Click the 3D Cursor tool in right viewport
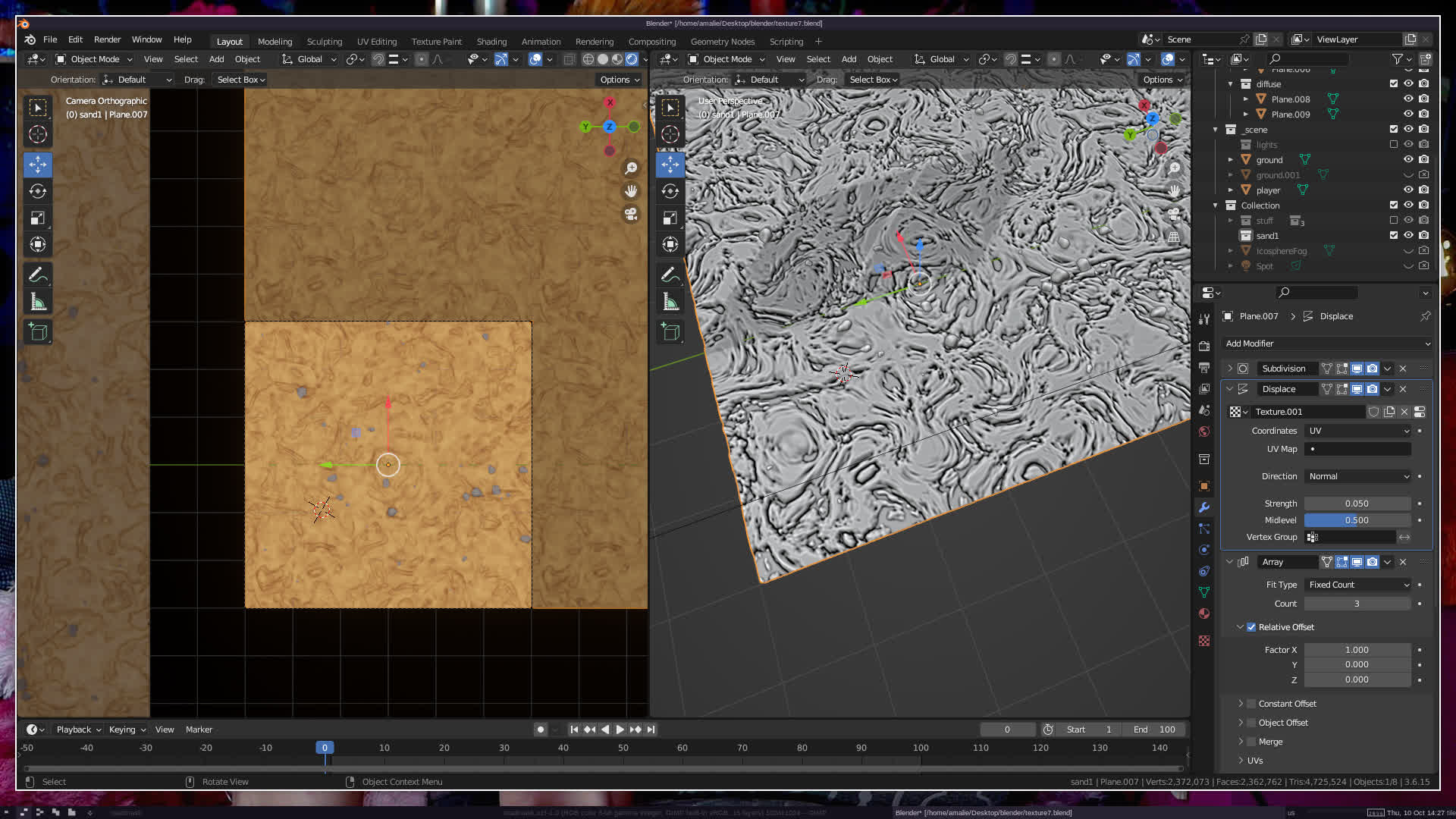The image size is (1456, 819). [x=670, y=135]
